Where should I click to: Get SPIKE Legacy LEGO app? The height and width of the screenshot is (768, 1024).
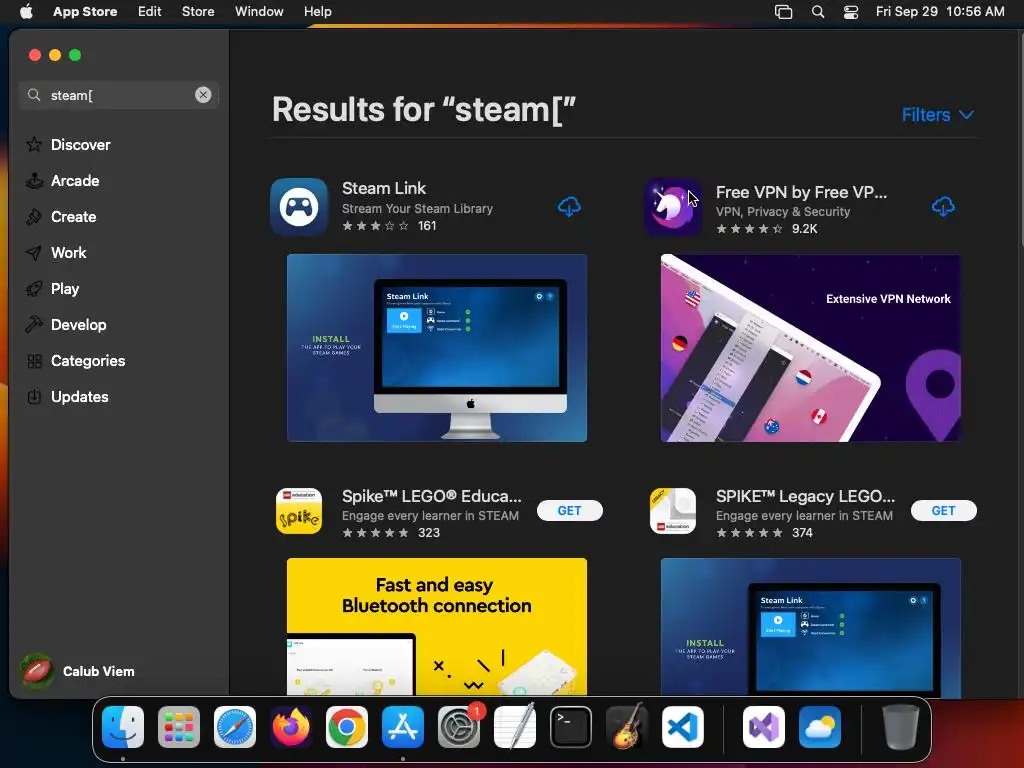click(943, 511)
